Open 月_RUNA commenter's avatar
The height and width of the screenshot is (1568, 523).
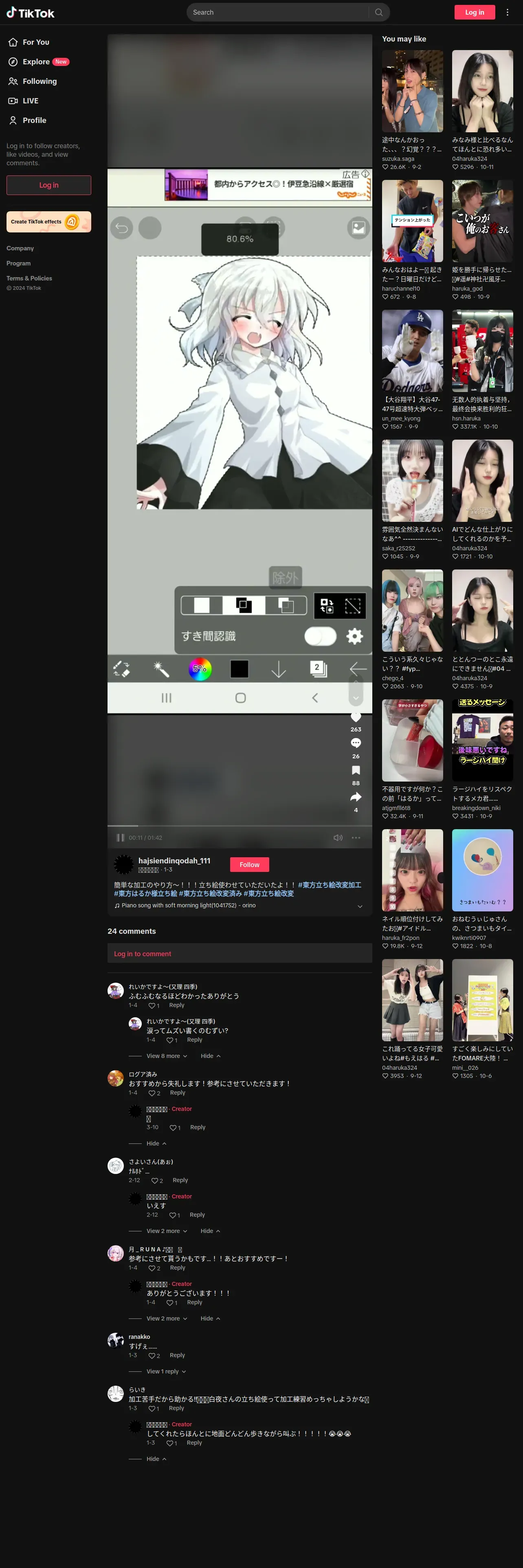click(116, 1253)
